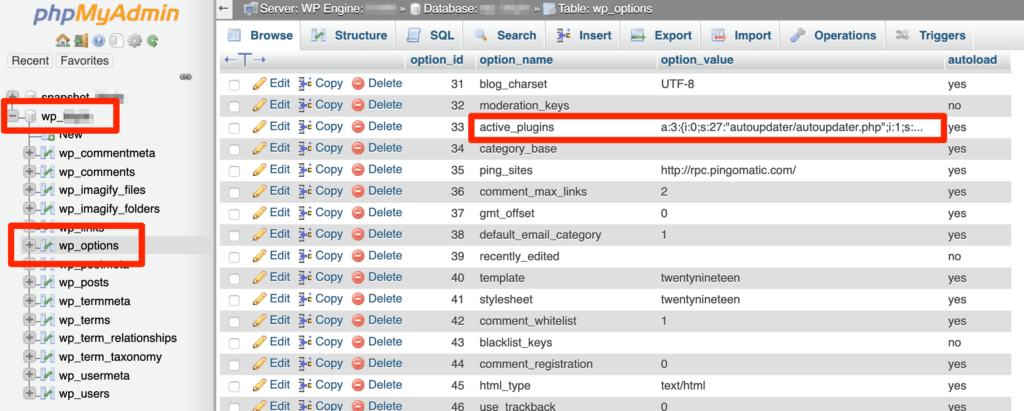Collapse the wp_ database tree node

click(x=14, y=117)
